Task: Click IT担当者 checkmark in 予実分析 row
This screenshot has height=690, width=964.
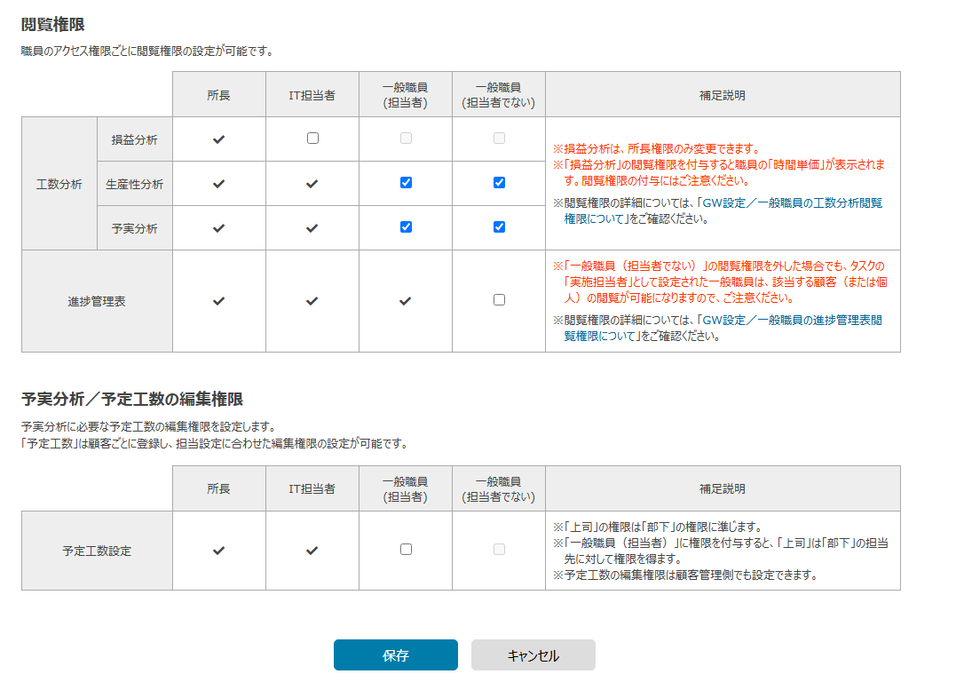Action: coord(312,228)
